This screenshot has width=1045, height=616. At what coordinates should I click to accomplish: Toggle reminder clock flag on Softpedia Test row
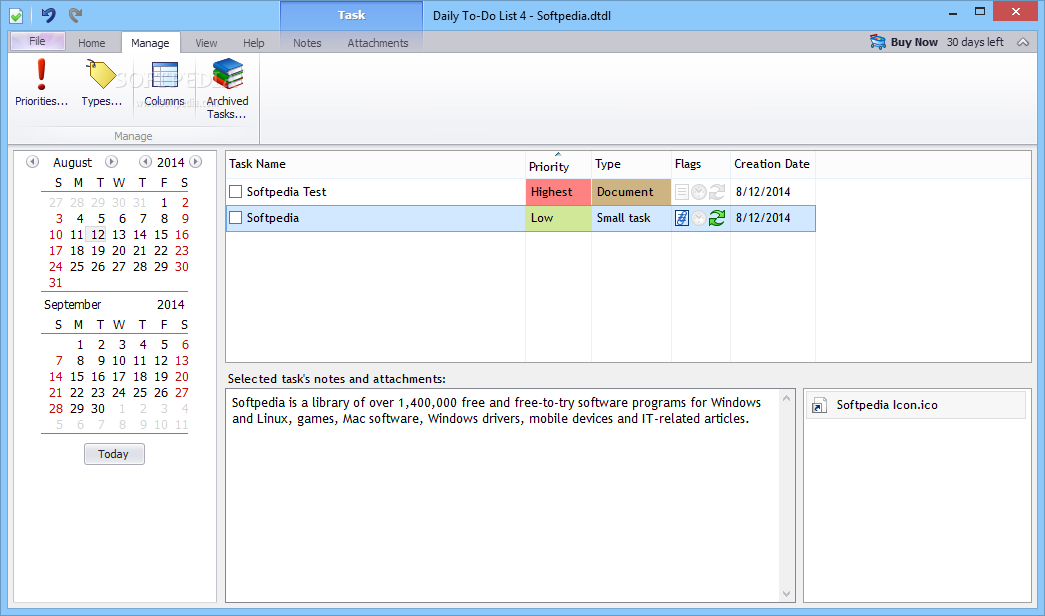(x=698, y=192)
